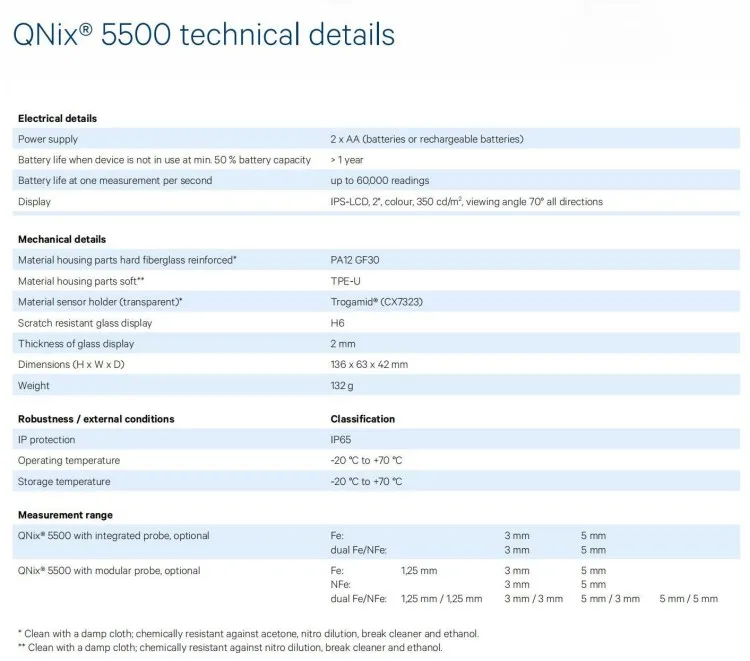Click the '2 mm' glass thickness value
Image resolution: width=750 pixels, height=661 pixels.
[x=343, y=343]
